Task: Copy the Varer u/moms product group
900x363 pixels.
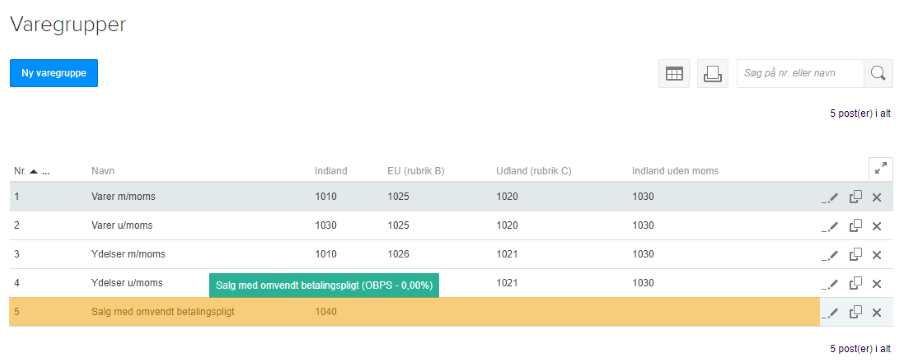Action: point(855,226)
